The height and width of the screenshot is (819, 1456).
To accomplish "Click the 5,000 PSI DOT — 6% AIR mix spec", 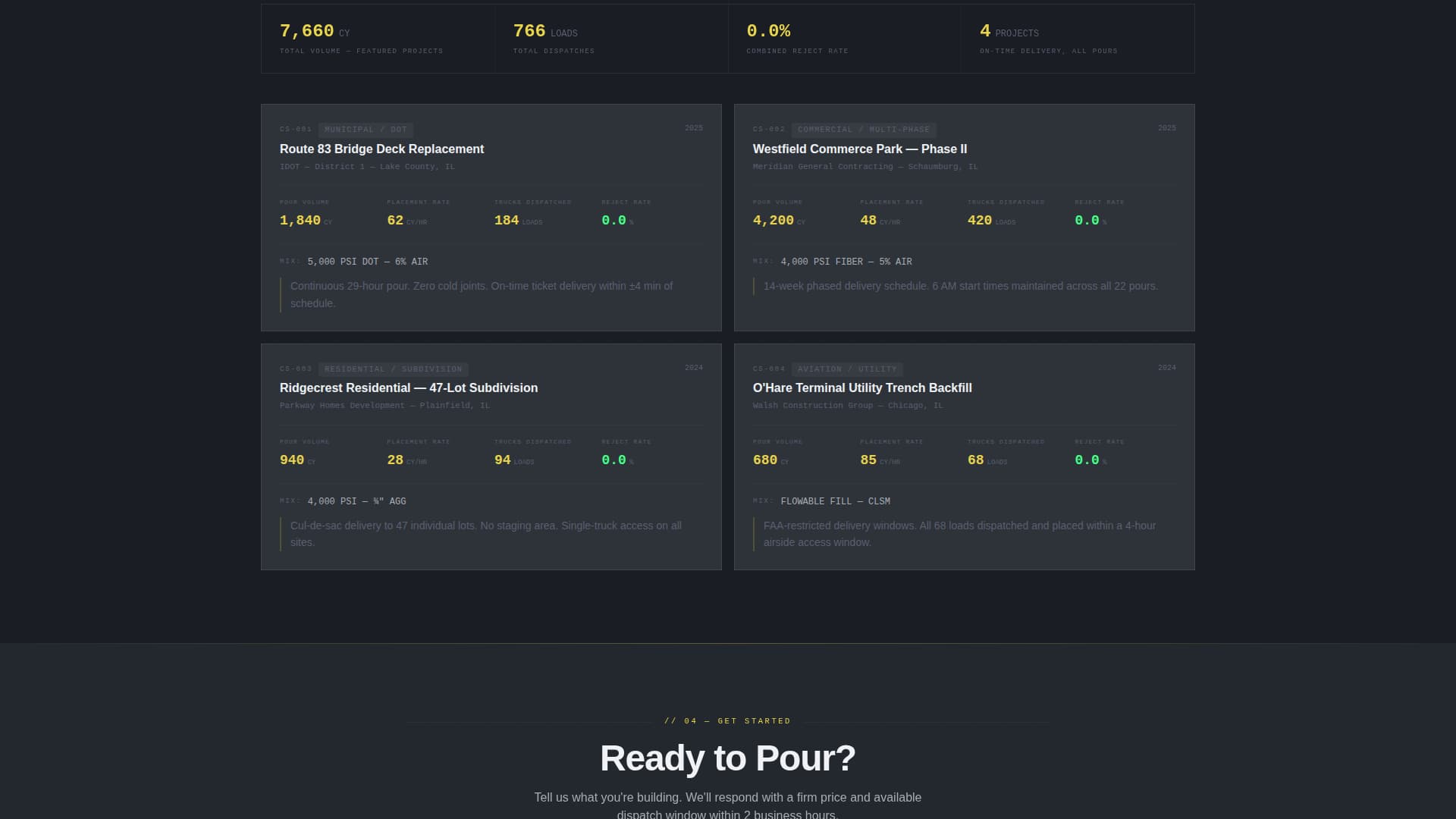I will [367, 261].
